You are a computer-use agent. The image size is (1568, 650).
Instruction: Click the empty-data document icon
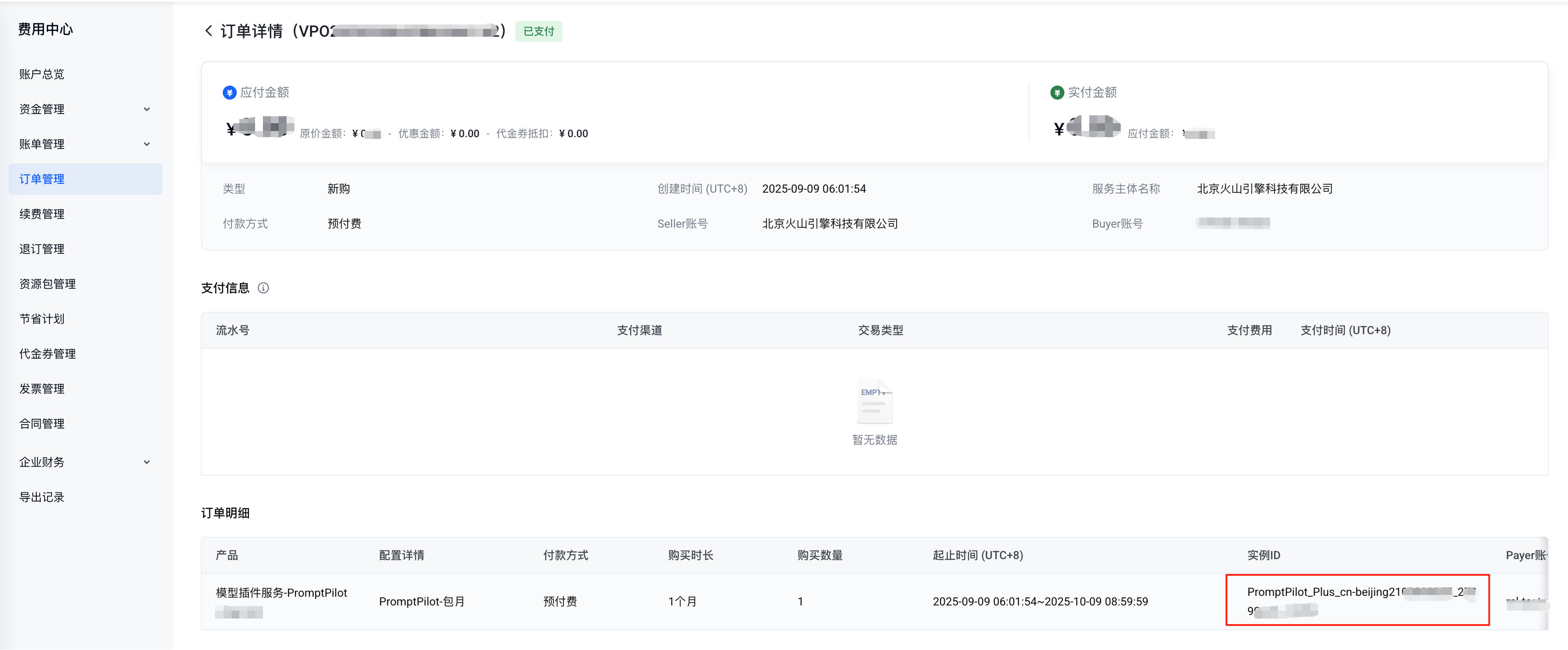(x=874, y=402)
